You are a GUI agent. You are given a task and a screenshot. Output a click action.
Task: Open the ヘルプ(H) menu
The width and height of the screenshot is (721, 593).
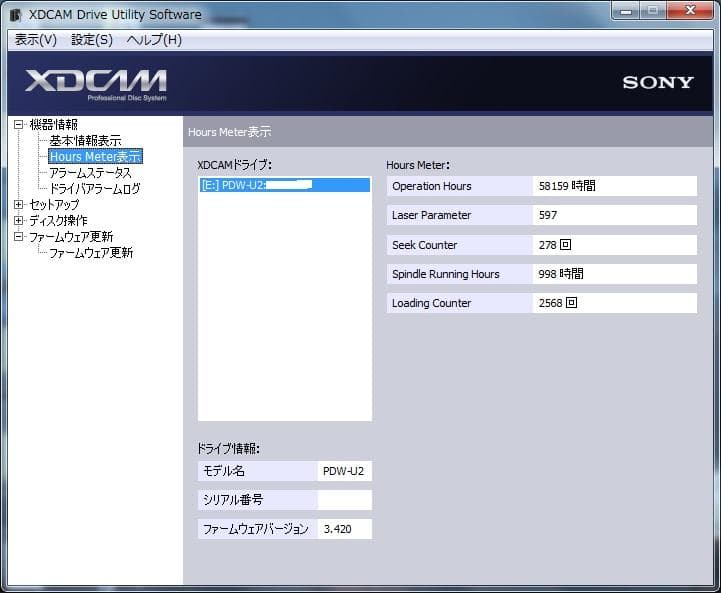[154, 40]
